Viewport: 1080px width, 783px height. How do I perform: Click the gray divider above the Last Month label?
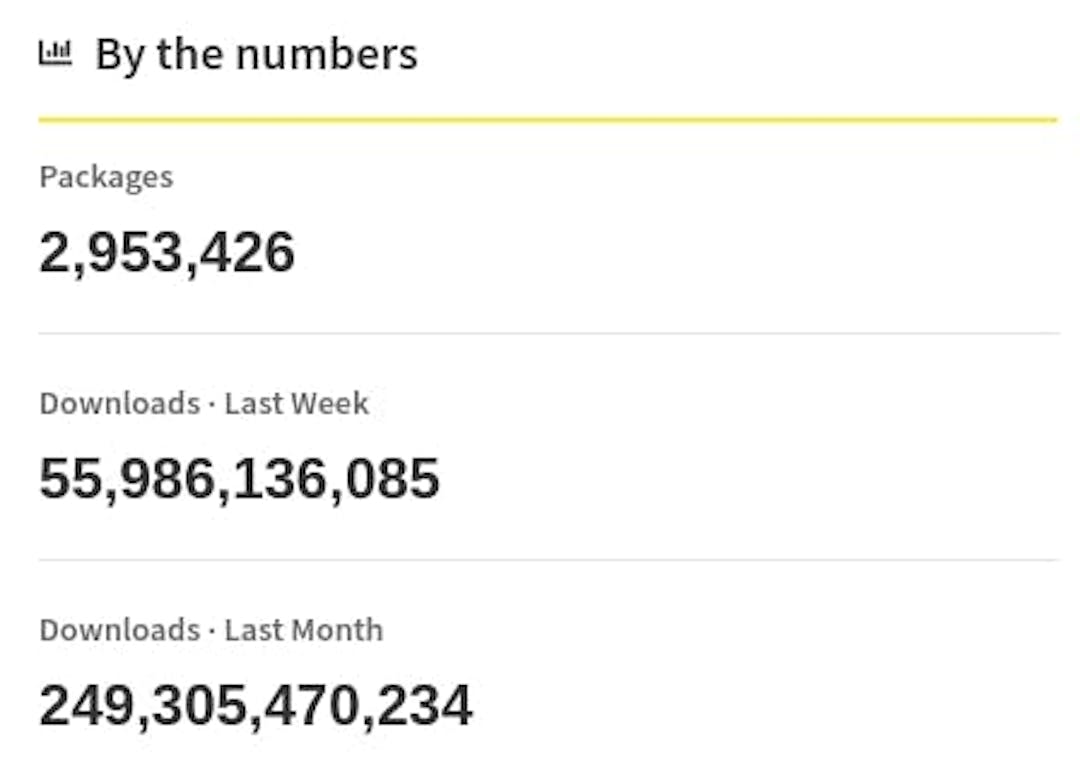pyautogui.click(x=548, y=560)
